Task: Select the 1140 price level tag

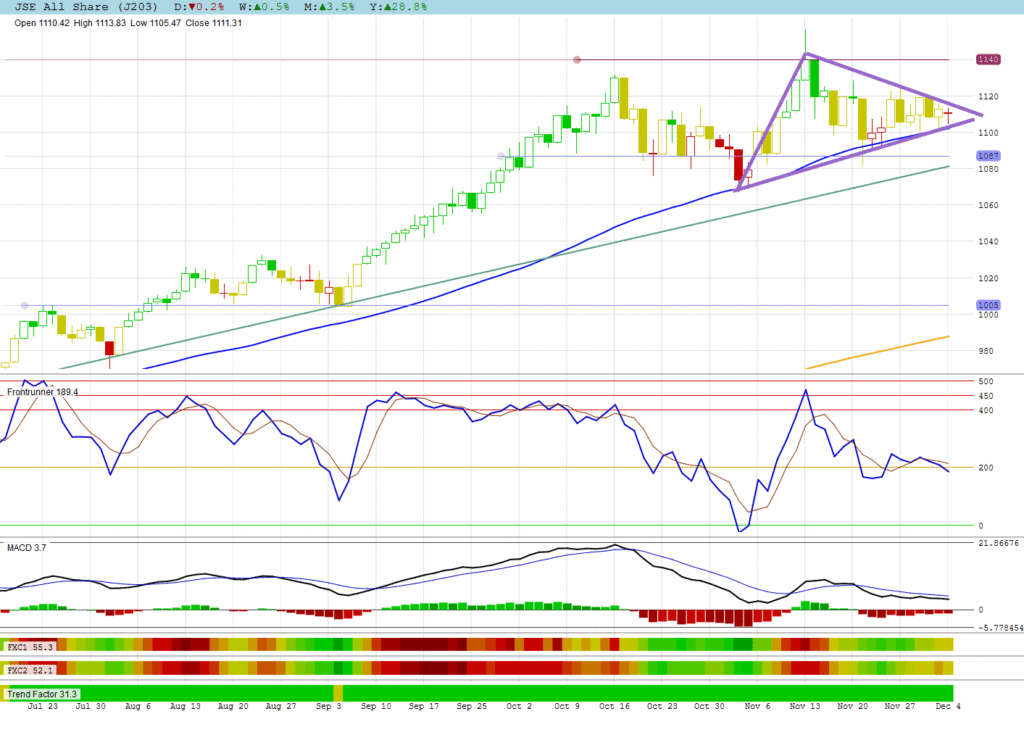Action: [988, 60]
